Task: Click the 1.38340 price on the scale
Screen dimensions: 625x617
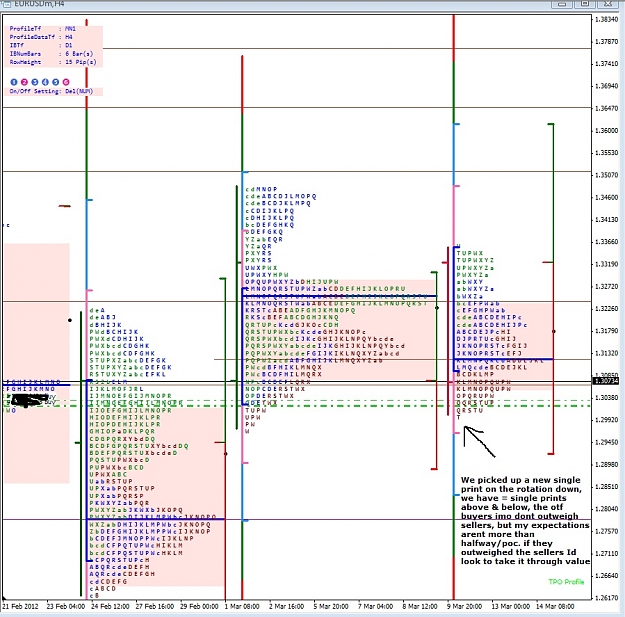Action: (607, 20)
